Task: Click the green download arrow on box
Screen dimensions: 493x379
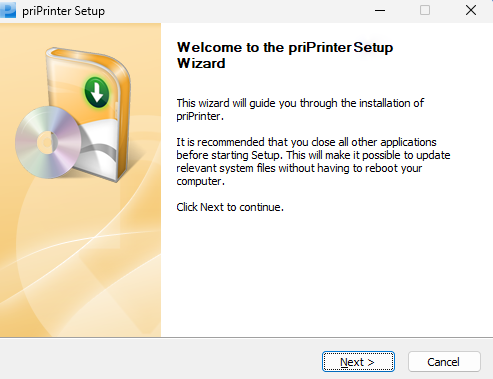Action: [x=97, y=92]
